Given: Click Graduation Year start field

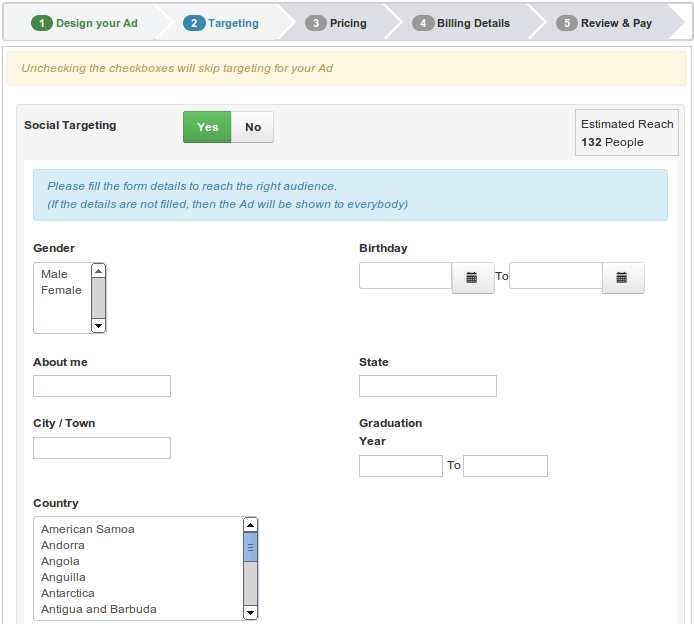Looking at the screenshot, I should pos(400,466).
